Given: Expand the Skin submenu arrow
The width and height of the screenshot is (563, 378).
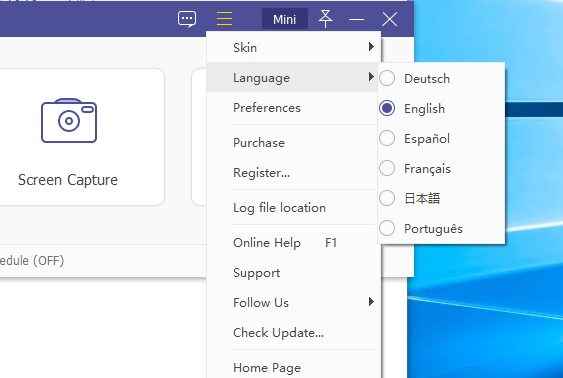Looking at the screenshot, I should click(x=371, y=47).
